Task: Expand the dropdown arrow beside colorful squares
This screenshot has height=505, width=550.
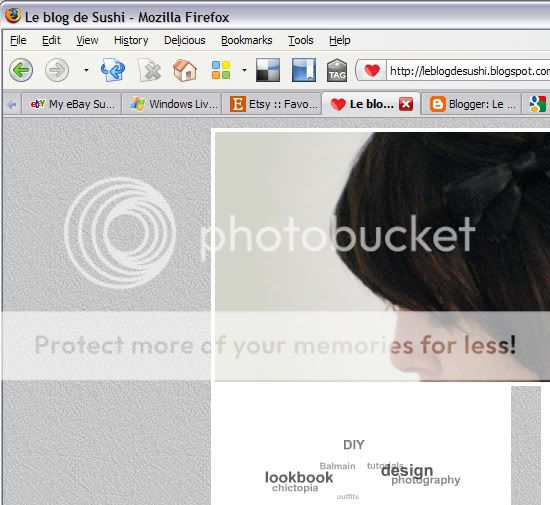Action: pyautogui.click(x=244, y=70)
